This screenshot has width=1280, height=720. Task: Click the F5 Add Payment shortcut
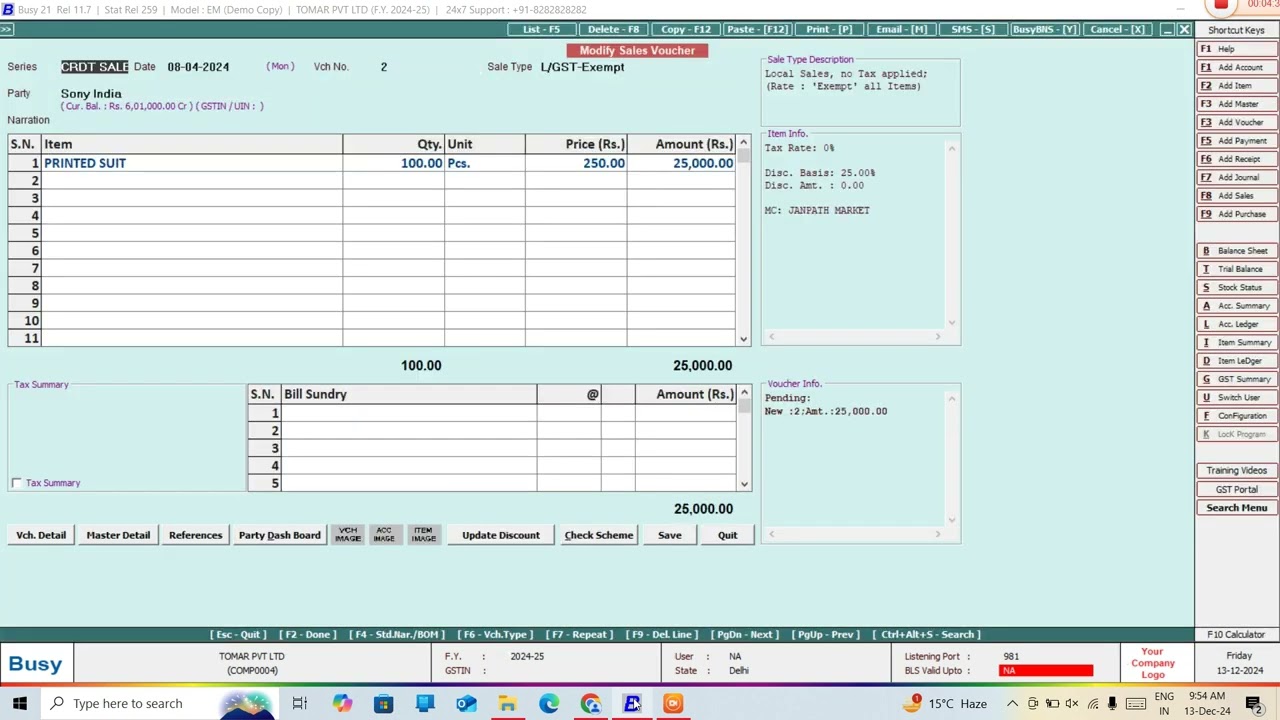tap(1237, 141)
